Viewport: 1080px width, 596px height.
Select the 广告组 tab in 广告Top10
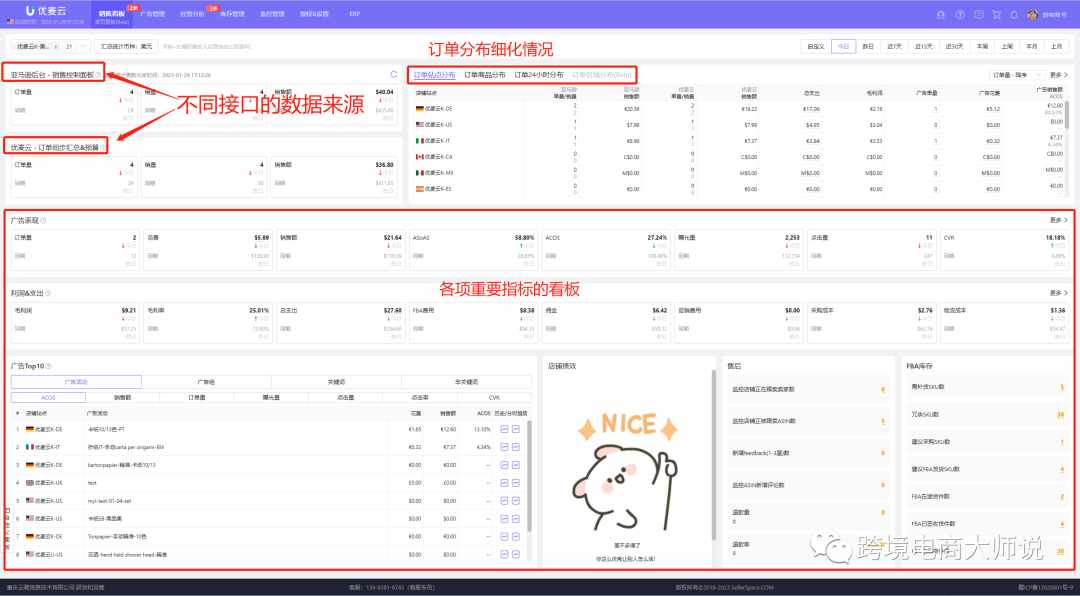coord(206,382)
